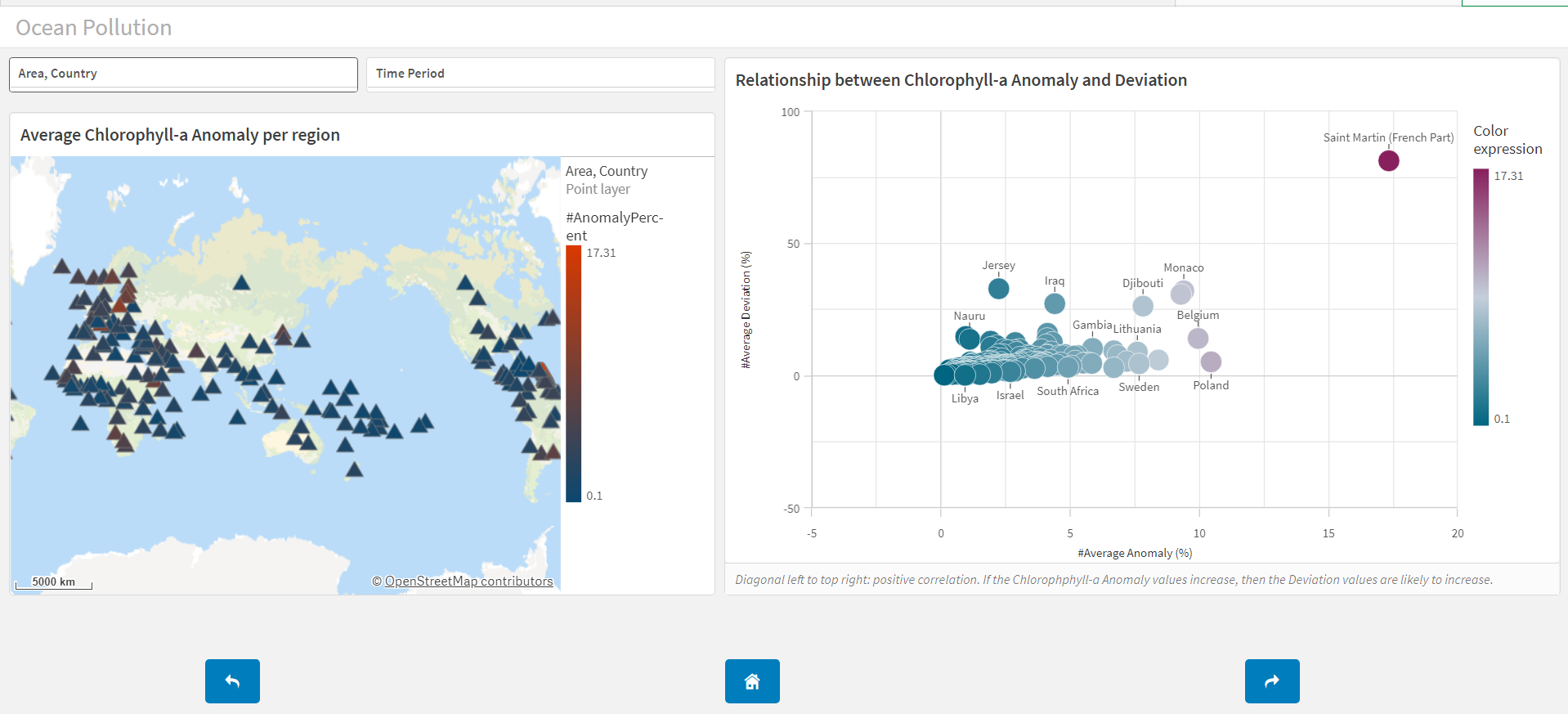Click the #Average Anomaly (%) axis label
The width and height of the screenshot is (1568, 714).
pos(1134,553)
